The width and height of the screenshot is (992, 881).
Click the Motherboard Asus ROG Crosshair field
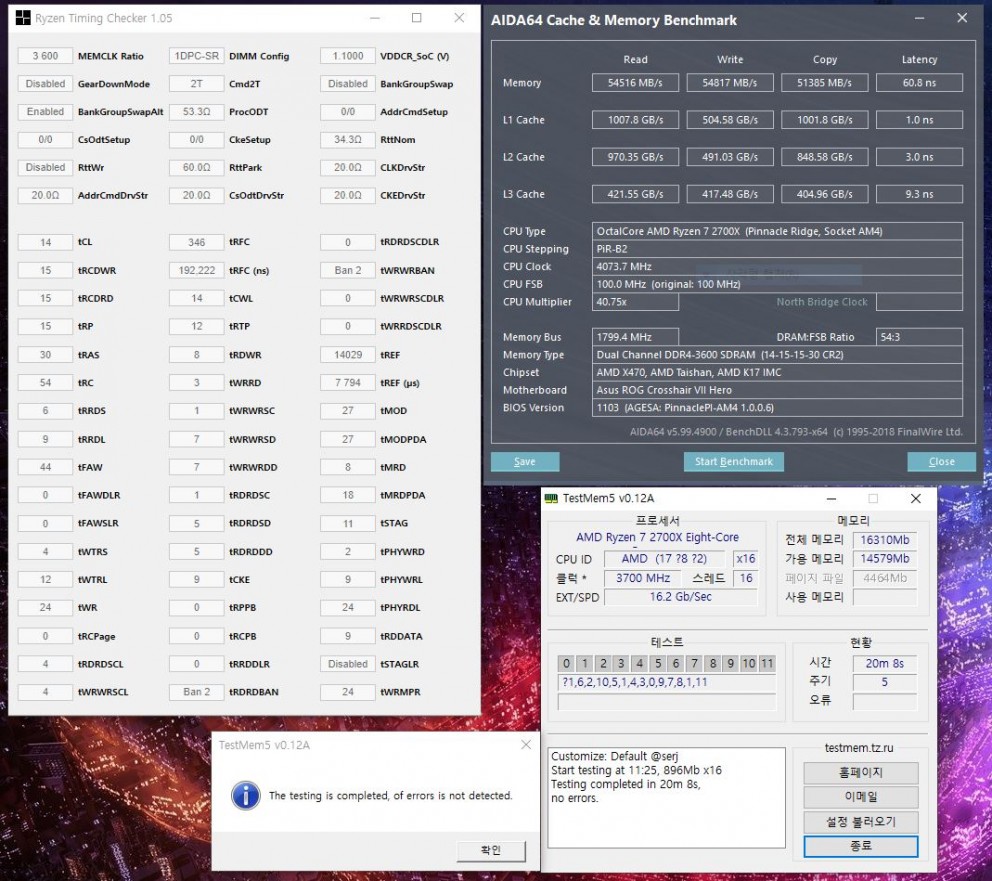pos(777,390)
